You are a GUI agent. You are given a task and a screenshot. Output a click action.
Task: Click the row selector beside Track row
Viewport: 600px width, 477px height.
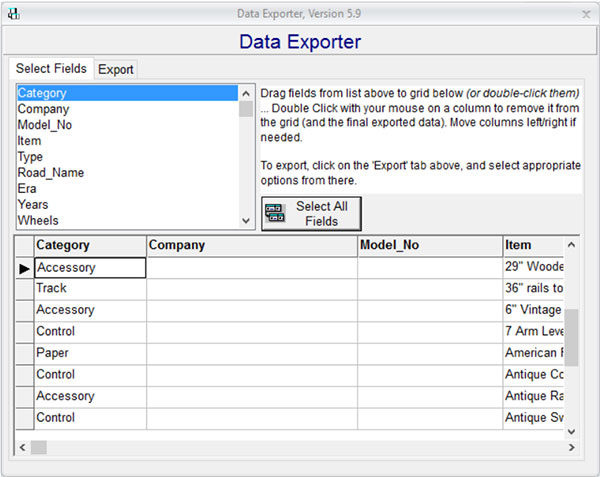[x=25, y=289]
